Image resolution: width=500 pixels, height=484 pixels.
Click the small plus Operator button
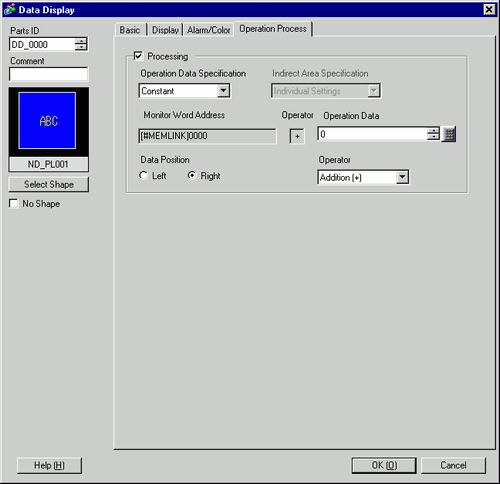coord(297,136)
